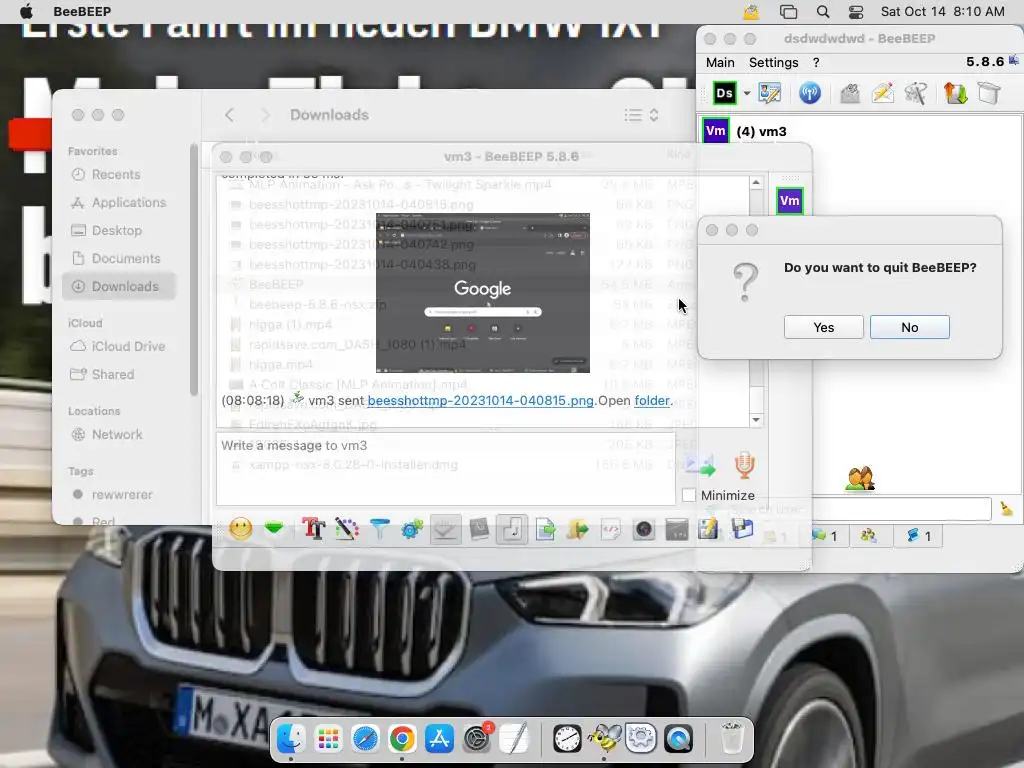Image resolution: width=1024 pixels, height=768 pixels.
Task: Compose a message with the envelope pencil icon
Action: (x=883, y=93)
